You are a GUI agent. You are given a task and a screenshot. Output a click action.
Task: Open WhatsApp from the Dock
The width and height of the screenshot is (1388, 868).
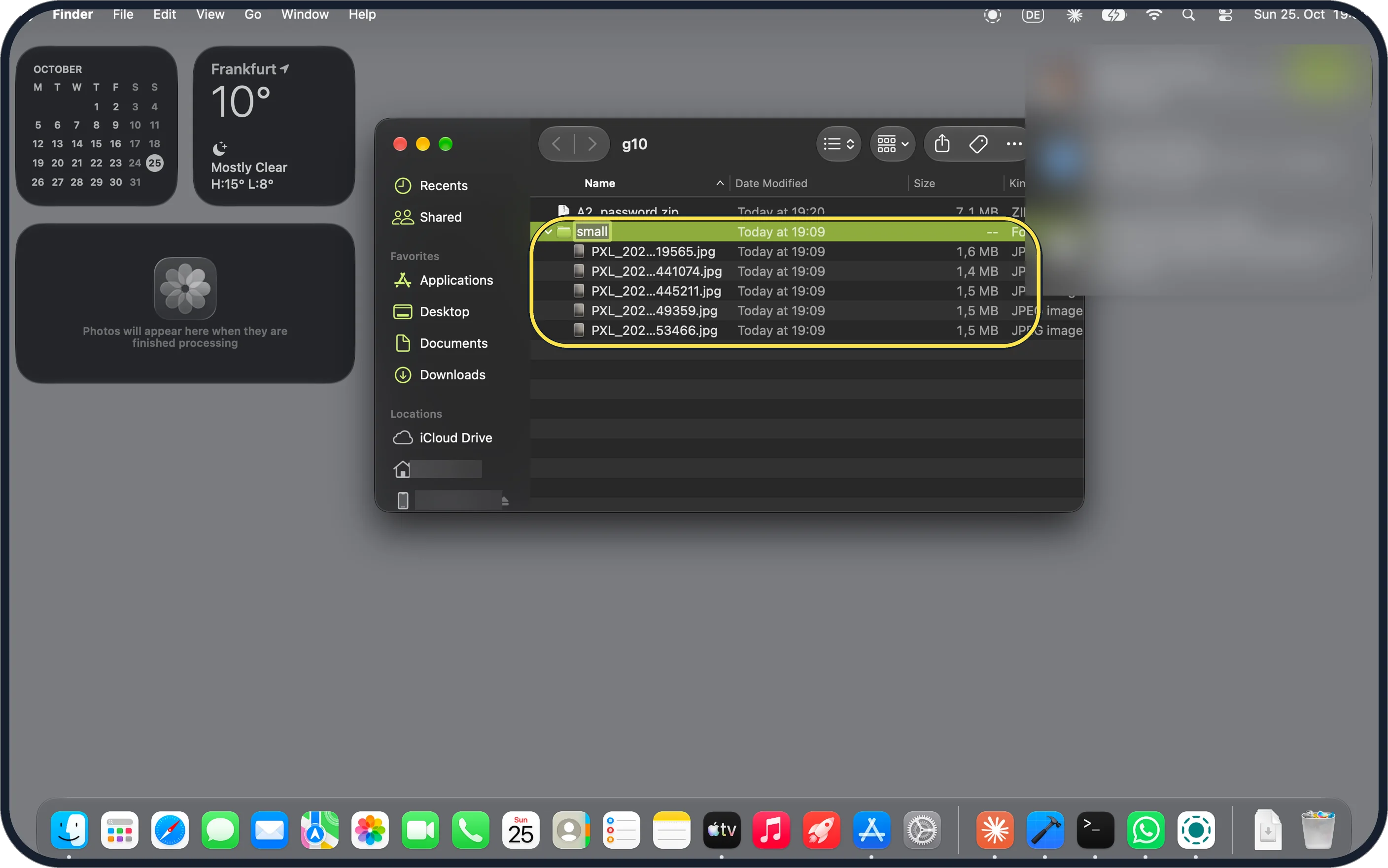[x=1145, y=830]
